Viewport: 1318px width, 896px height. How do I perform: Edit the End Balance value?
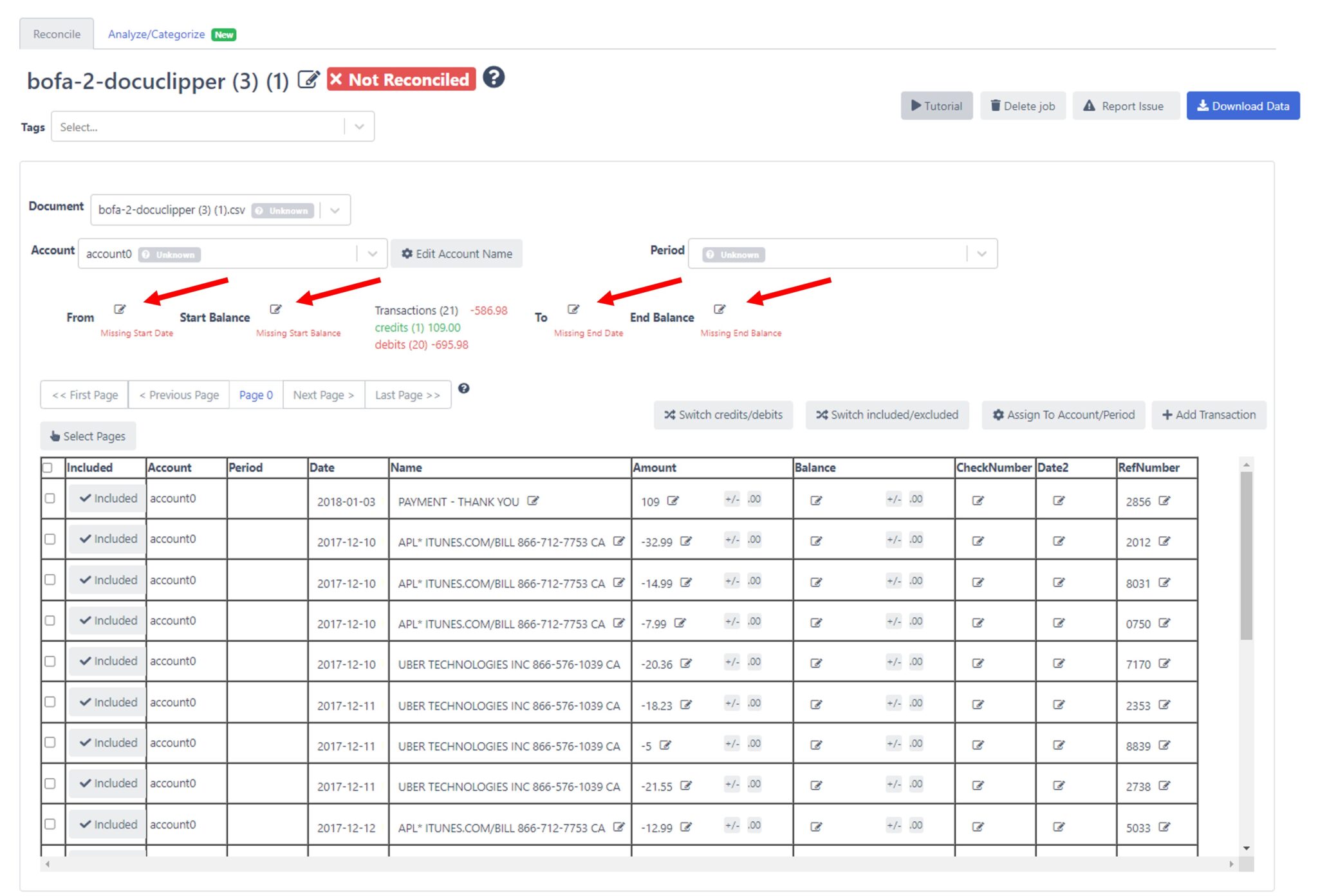pos(719,308)
